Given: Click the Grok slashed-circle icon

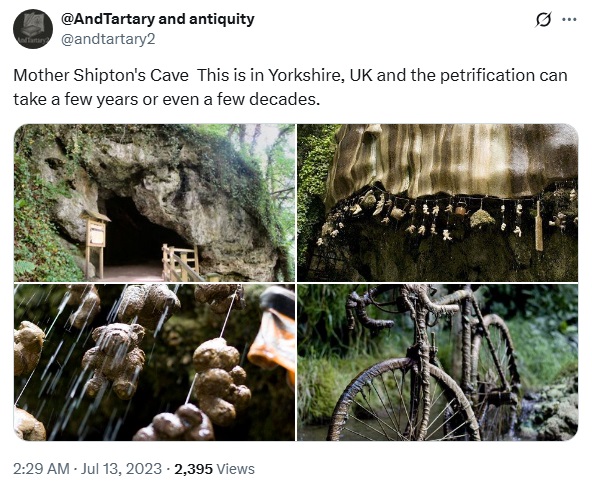Looking at the screenshot, I should pyautogui.click(x=543, y=20).
